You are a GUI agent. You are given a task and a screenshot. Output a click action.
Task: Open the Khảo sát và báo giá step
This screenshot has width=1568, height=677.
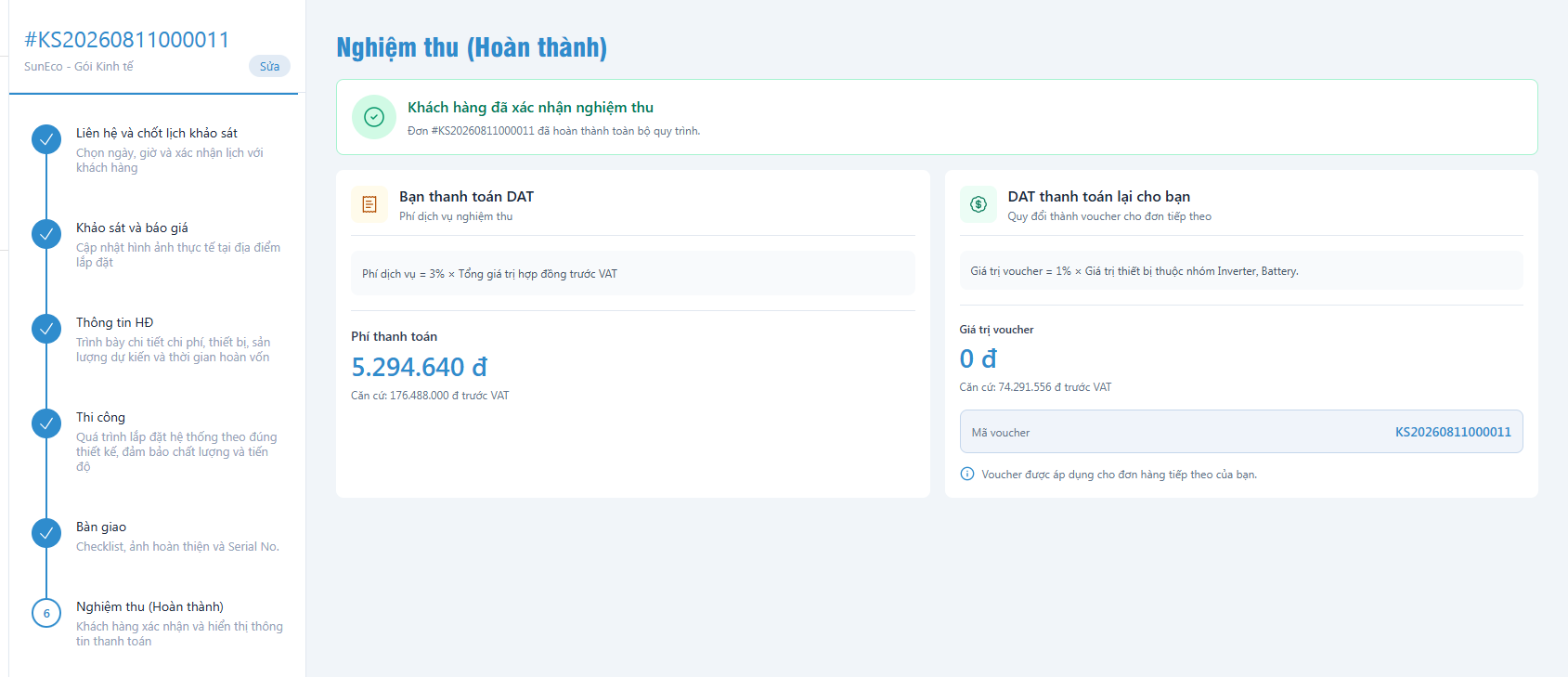pos(132,228)
